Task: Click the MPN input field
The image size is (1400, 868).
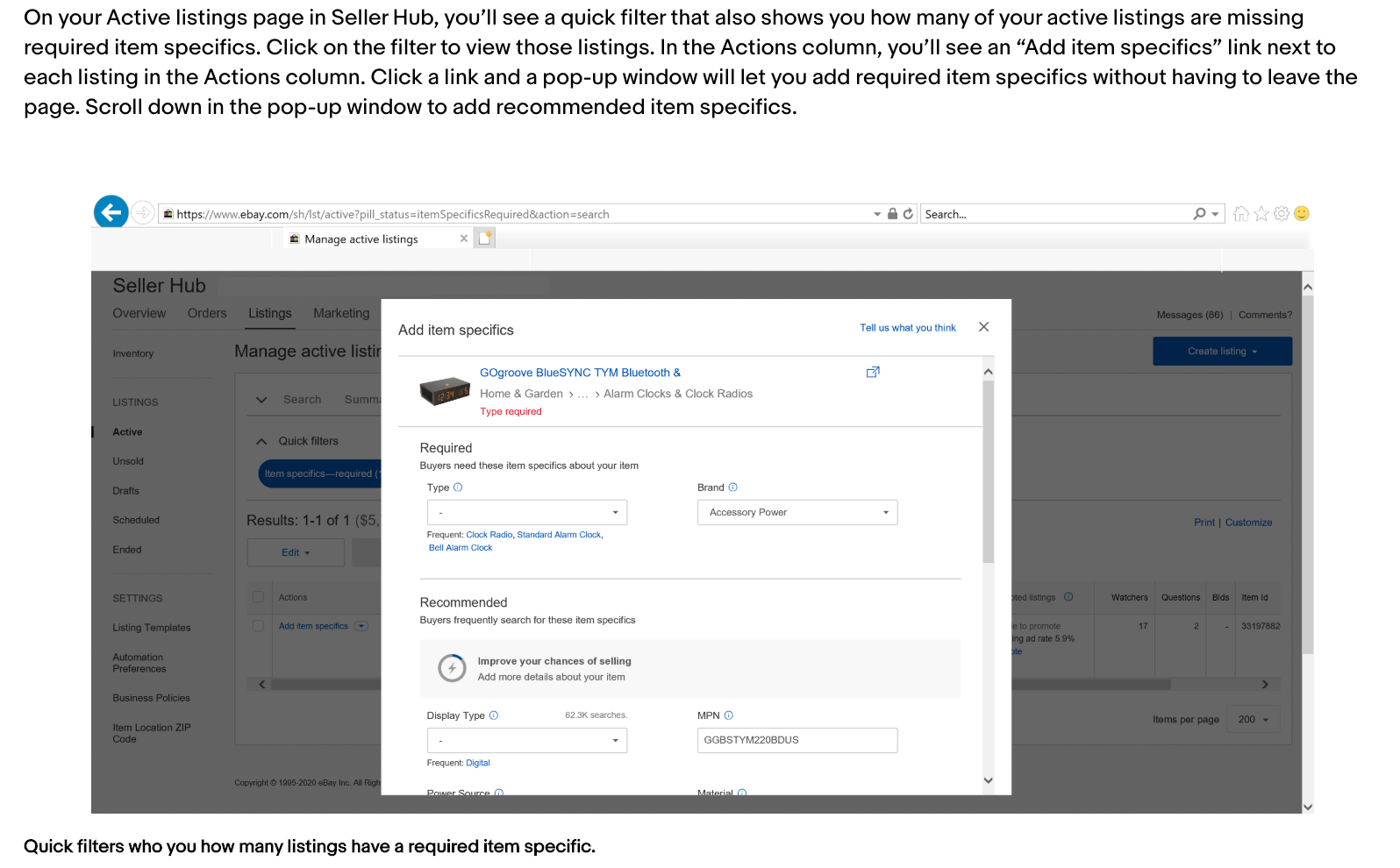Action: click(796, 741)
